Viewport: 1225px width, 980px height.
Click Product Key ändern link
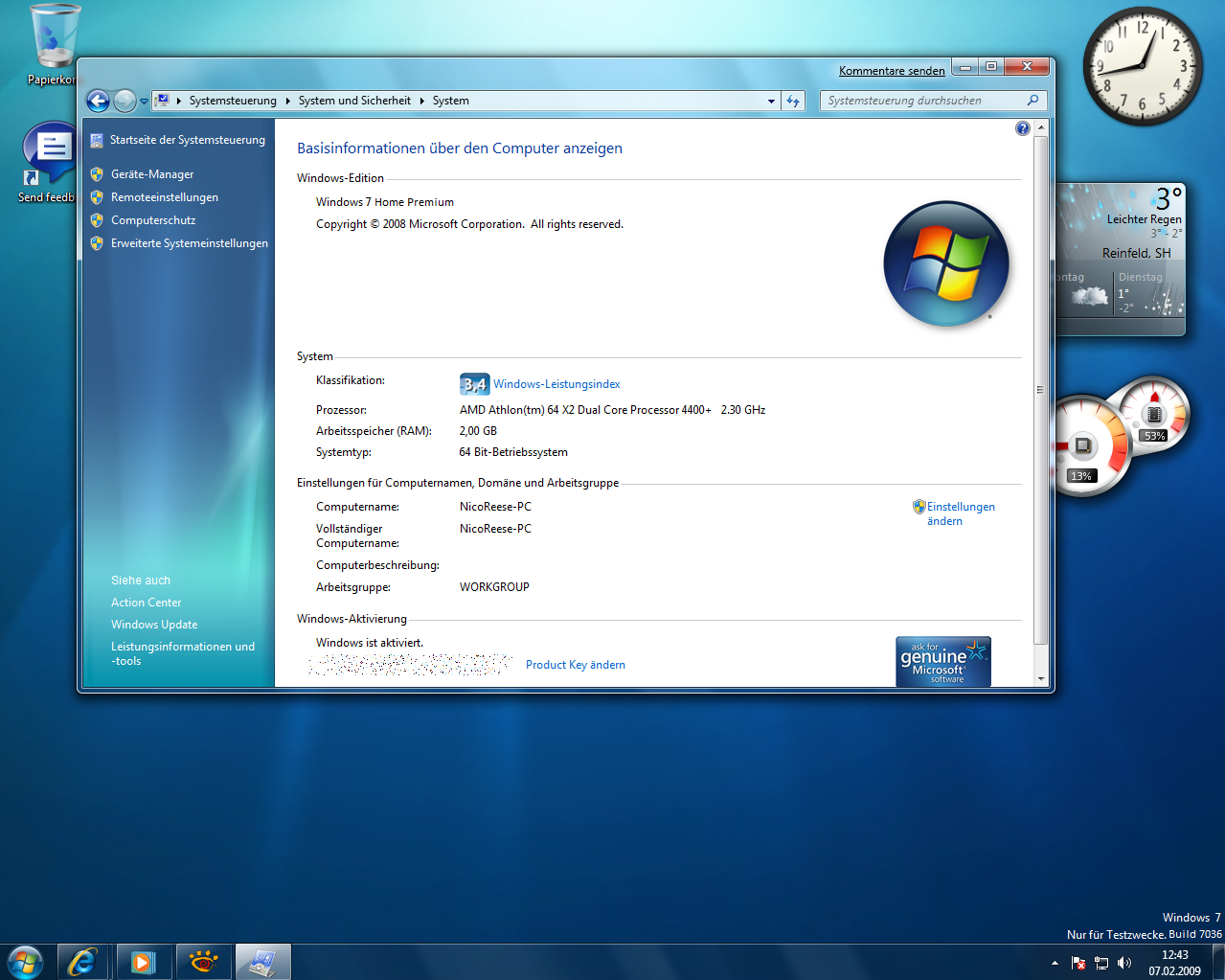(576, 665)
